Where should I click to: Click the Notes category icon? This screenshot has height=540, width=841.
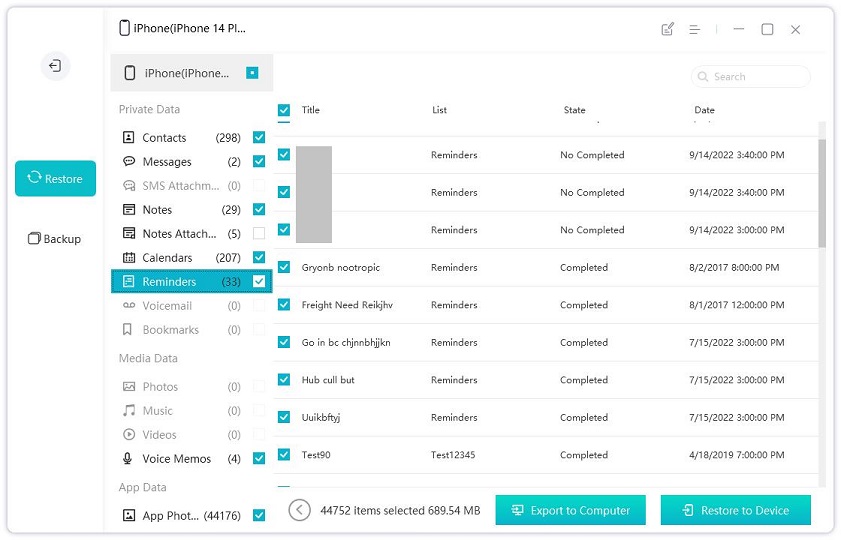click(x=129, y=209)
